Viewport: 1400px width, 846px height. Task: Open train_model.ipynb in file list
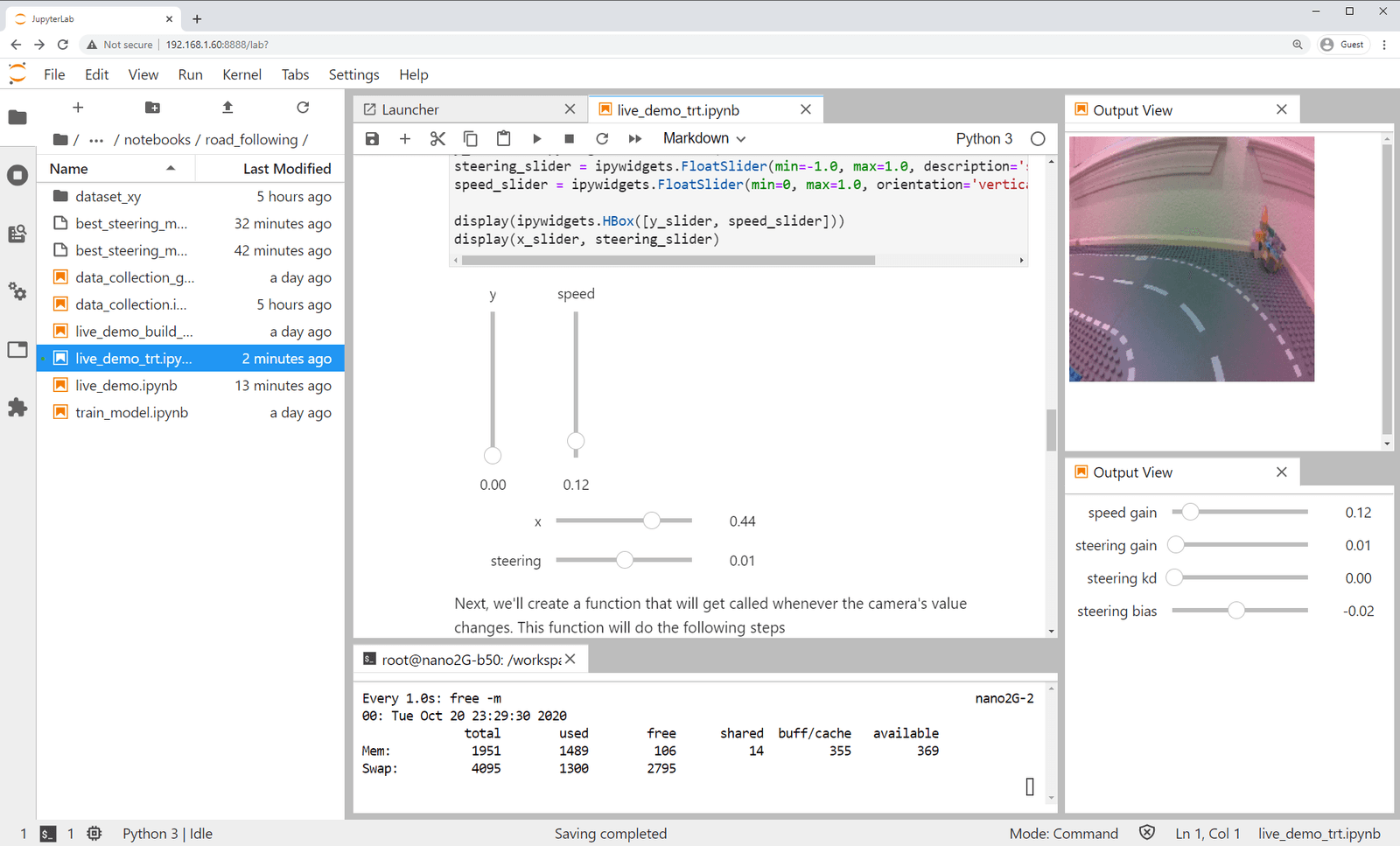tap(191, 412)
